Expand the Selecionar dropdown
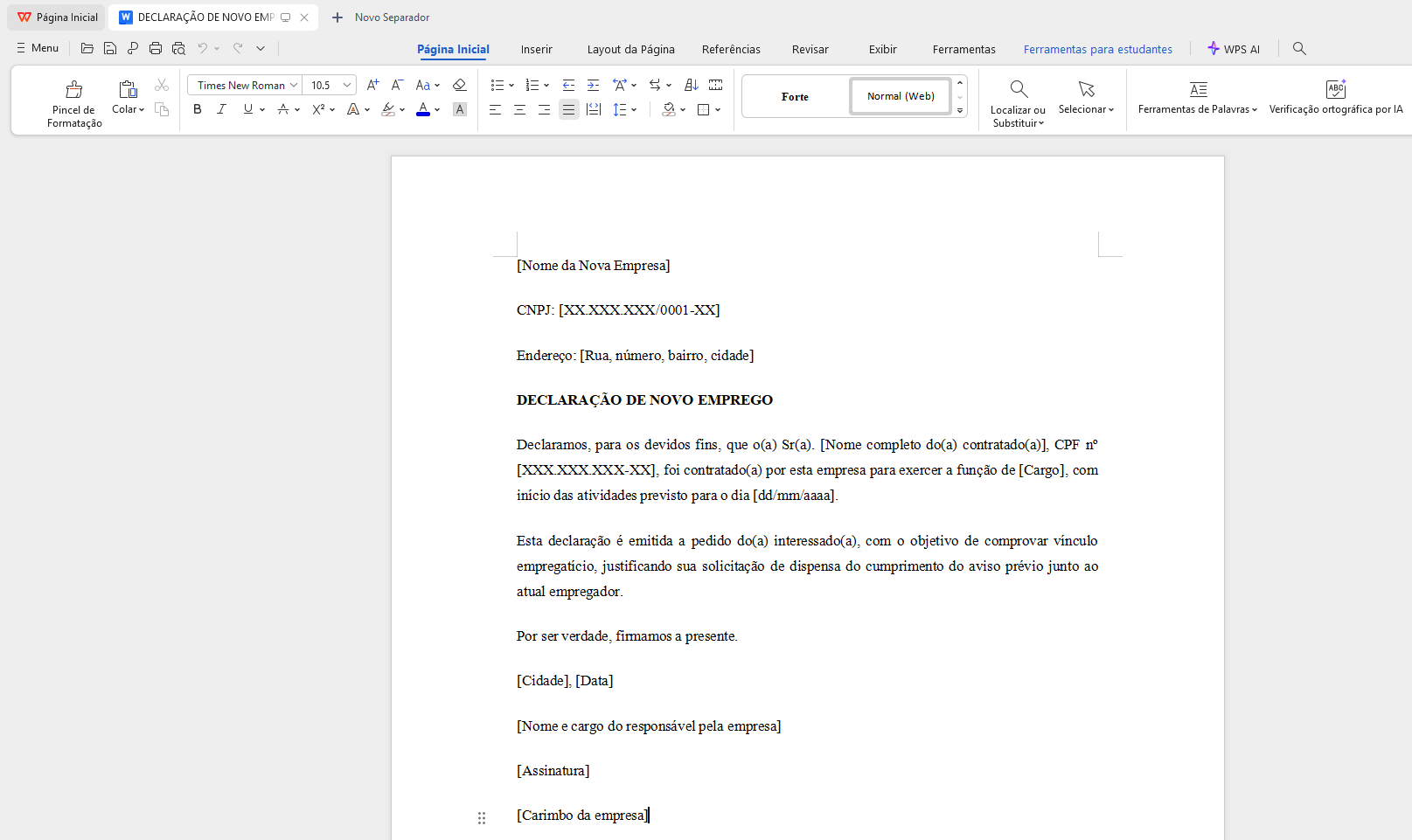 [1086, 109]
